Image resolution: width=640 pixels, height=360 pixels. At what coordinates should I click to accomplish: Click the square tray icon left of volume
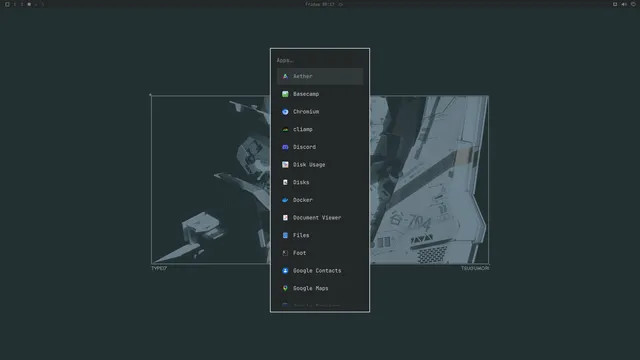tap(615, 4)
